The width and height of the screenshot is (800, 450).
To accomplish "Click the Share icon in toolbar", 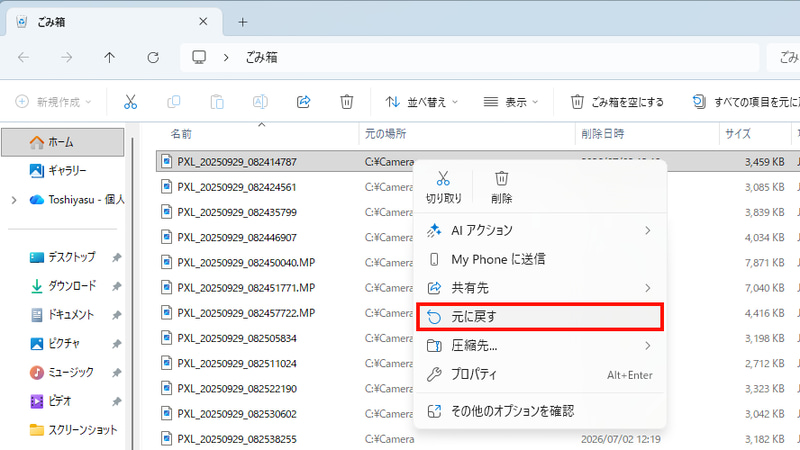I will (304, 102).
